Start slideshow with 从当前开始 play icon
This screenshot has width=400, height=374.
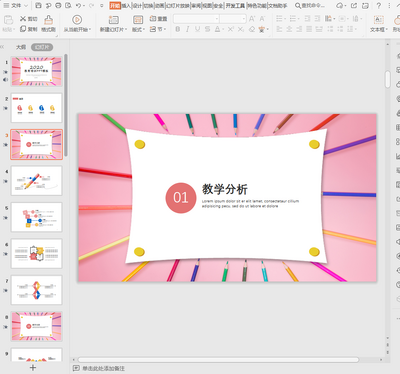click(x=77, y=20)
